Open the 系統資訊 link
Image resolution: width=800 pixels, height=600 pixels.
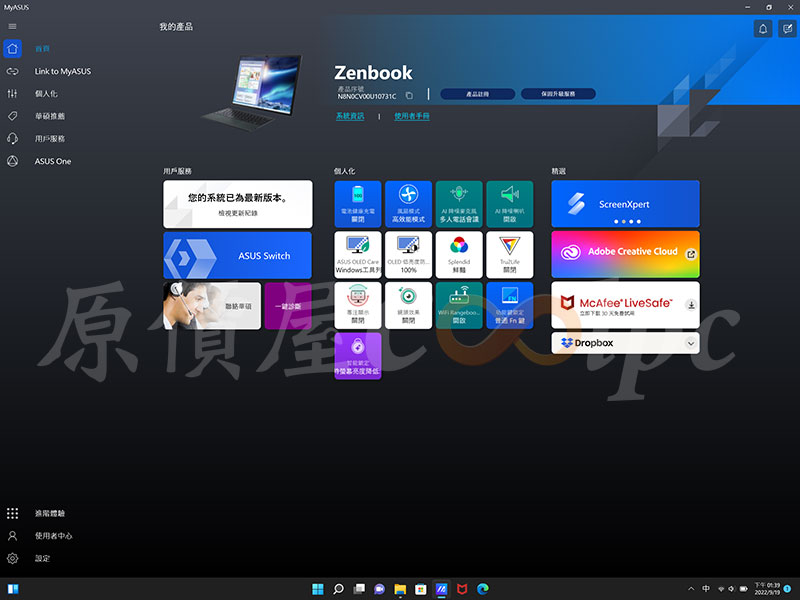(350, 116)
